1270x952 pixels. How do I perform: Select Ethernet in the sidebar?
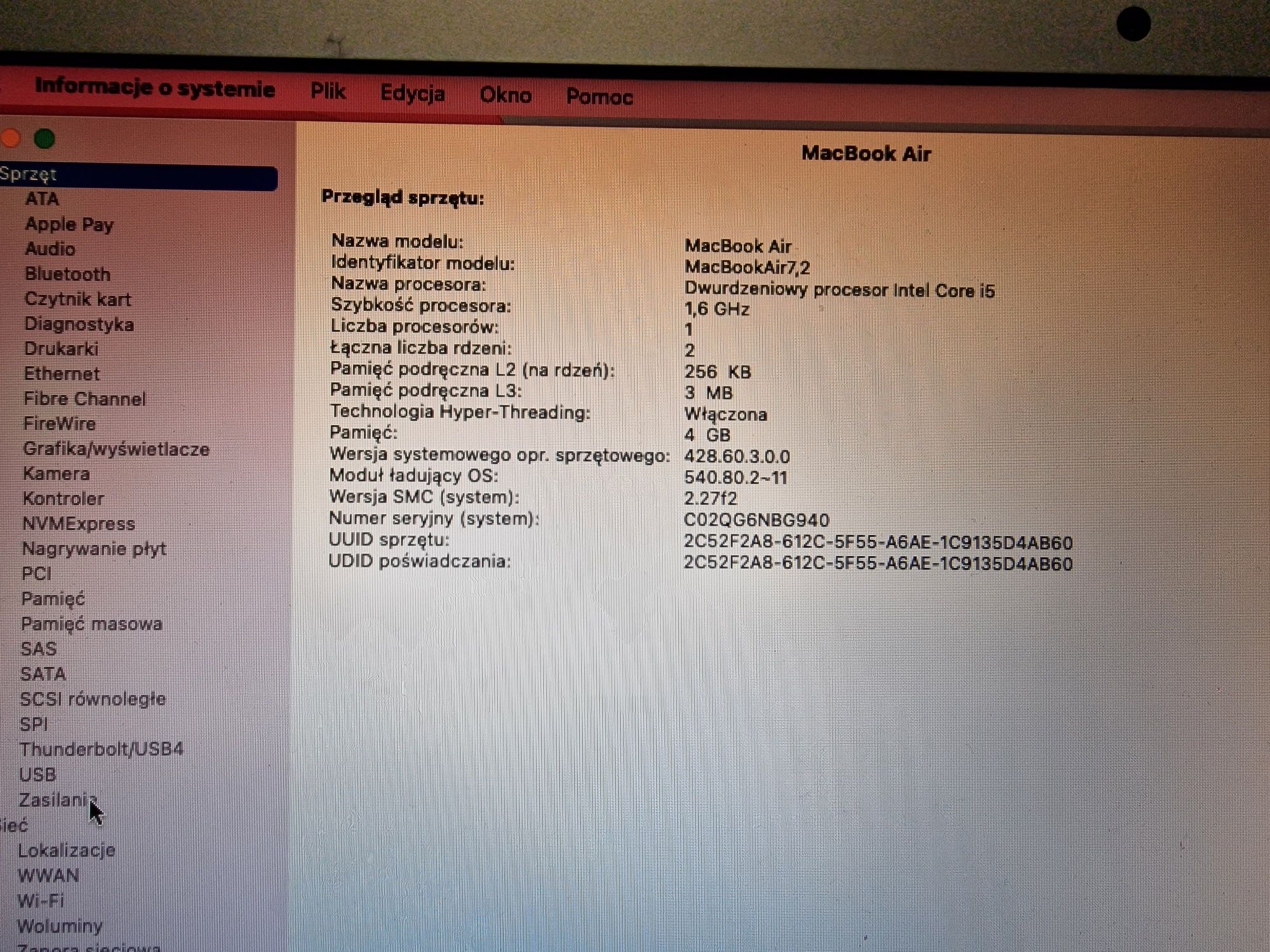(x=62, y=374)
